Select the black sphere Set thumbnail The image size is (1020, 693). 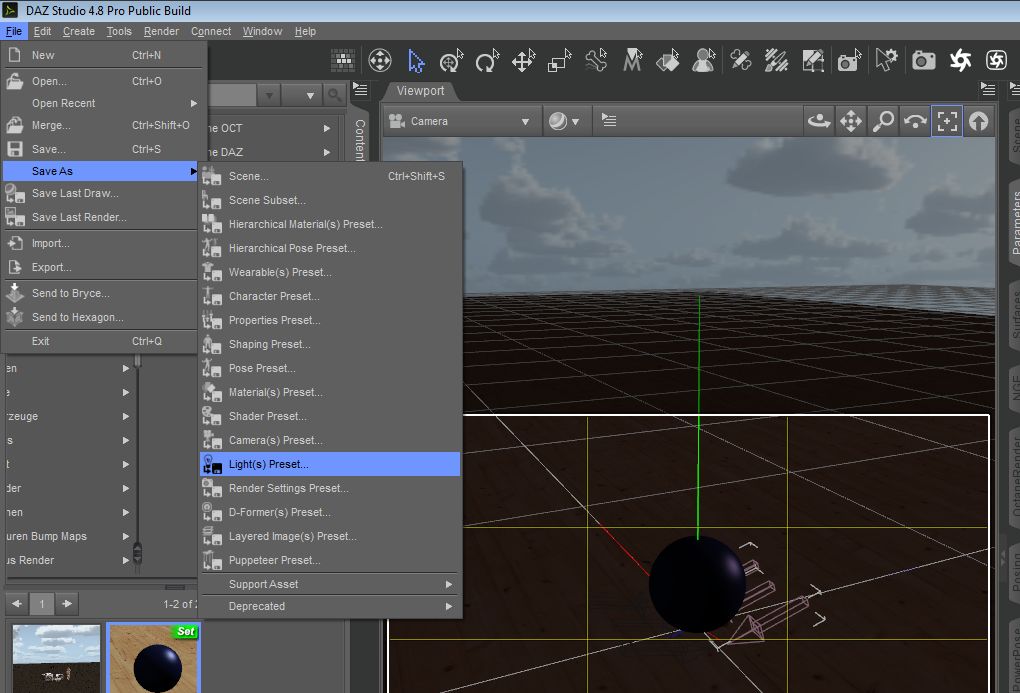(x=154, y=658)
